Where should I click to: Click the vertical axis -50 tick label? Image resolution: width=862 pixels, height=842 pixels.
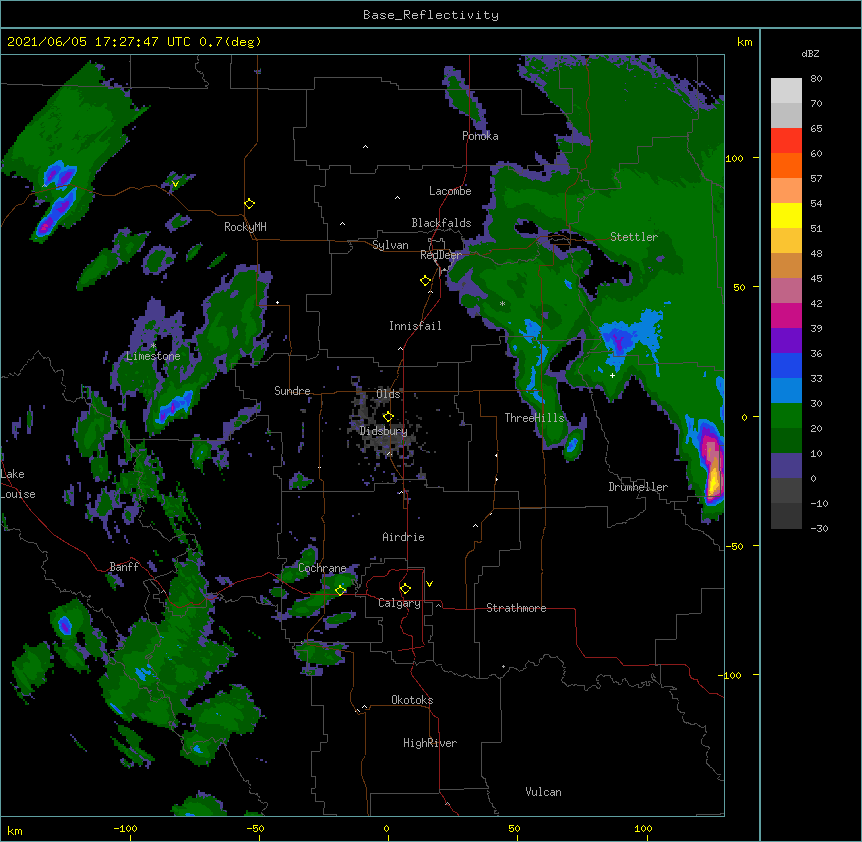[734, 546]
